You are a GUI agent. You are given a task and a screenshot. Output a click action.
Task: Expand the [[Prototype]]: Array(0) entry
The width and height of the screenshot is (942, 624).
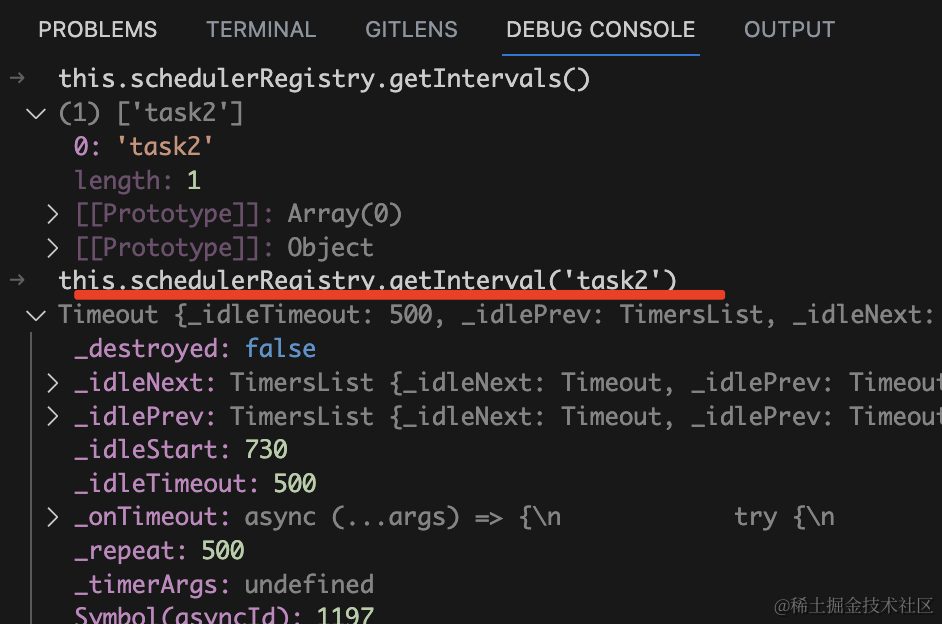tap(53, 214)
